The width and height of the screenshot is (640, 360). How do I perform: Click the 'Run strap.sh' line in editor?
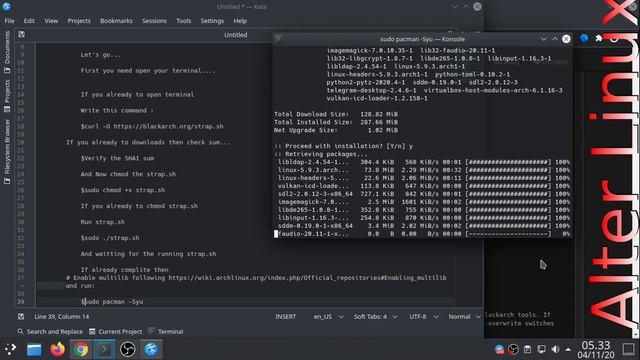pyautogui.click(x=102, y=222)
